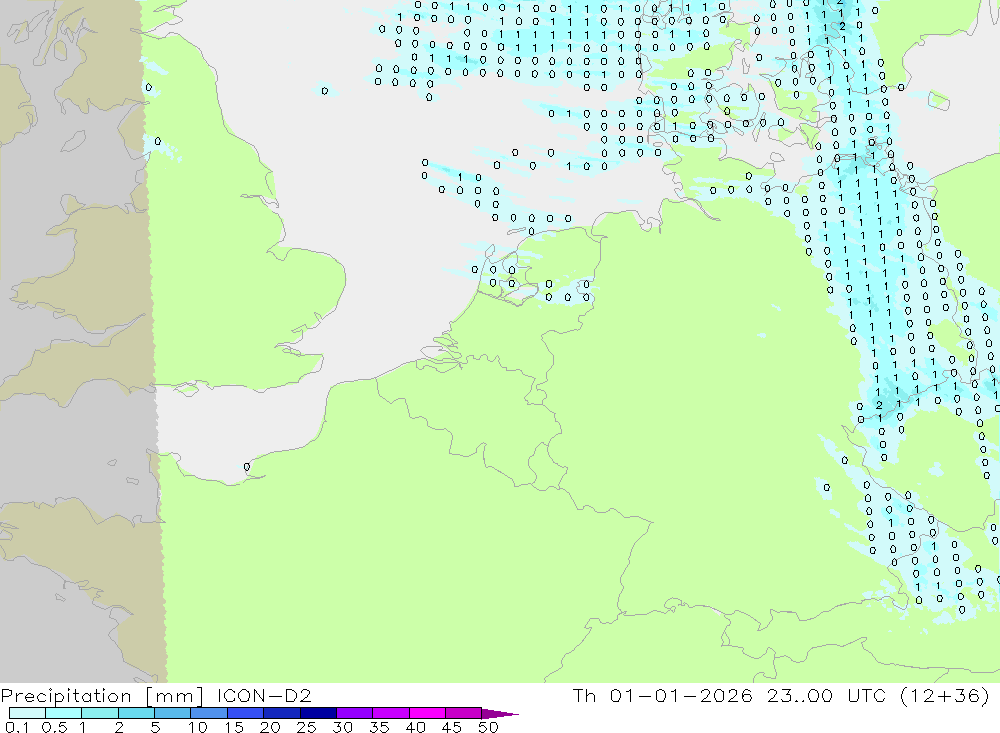This screenshot has height=733, width=1000.
Task: Click the 25–30 mm navy legend swatch
Action: coord(318,713)
